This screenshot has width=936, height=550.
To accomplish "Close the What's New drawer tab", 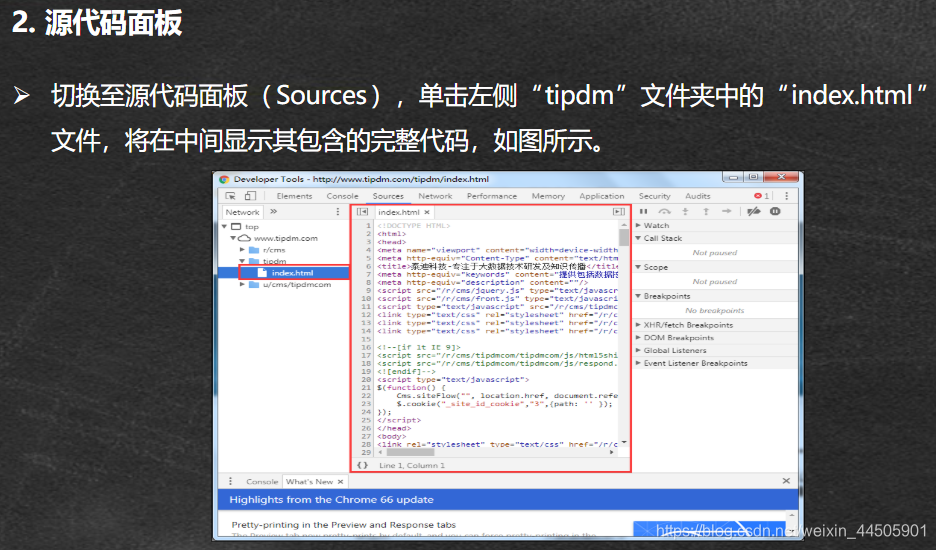I will tap(340, 481).
